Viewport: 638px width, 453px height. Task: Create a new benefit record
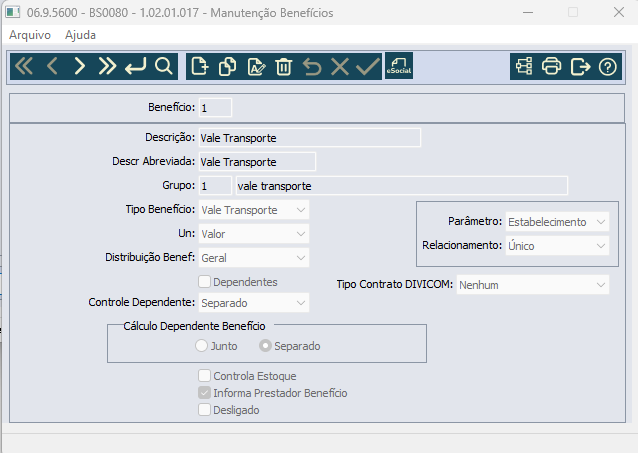pyautogui.click(x=200, y=66)
